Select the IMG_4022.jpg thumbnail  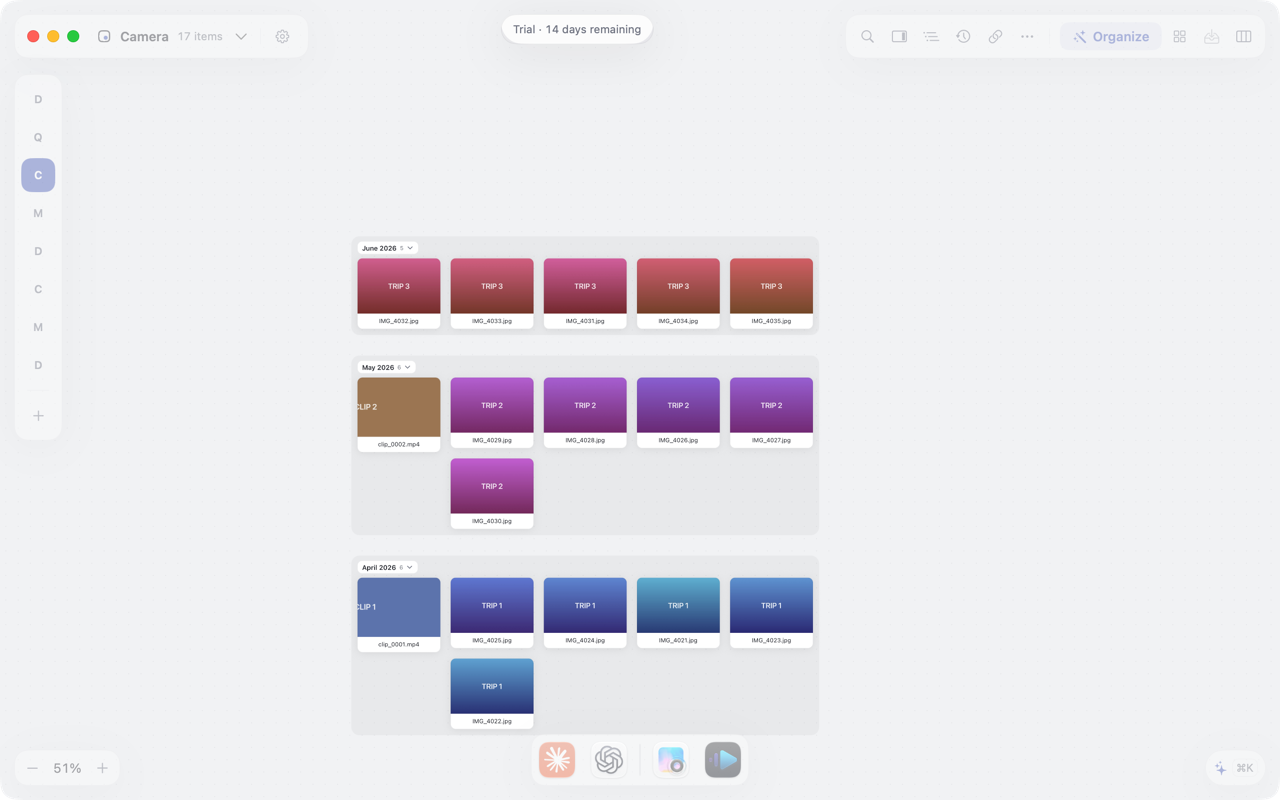pos(492,686)
